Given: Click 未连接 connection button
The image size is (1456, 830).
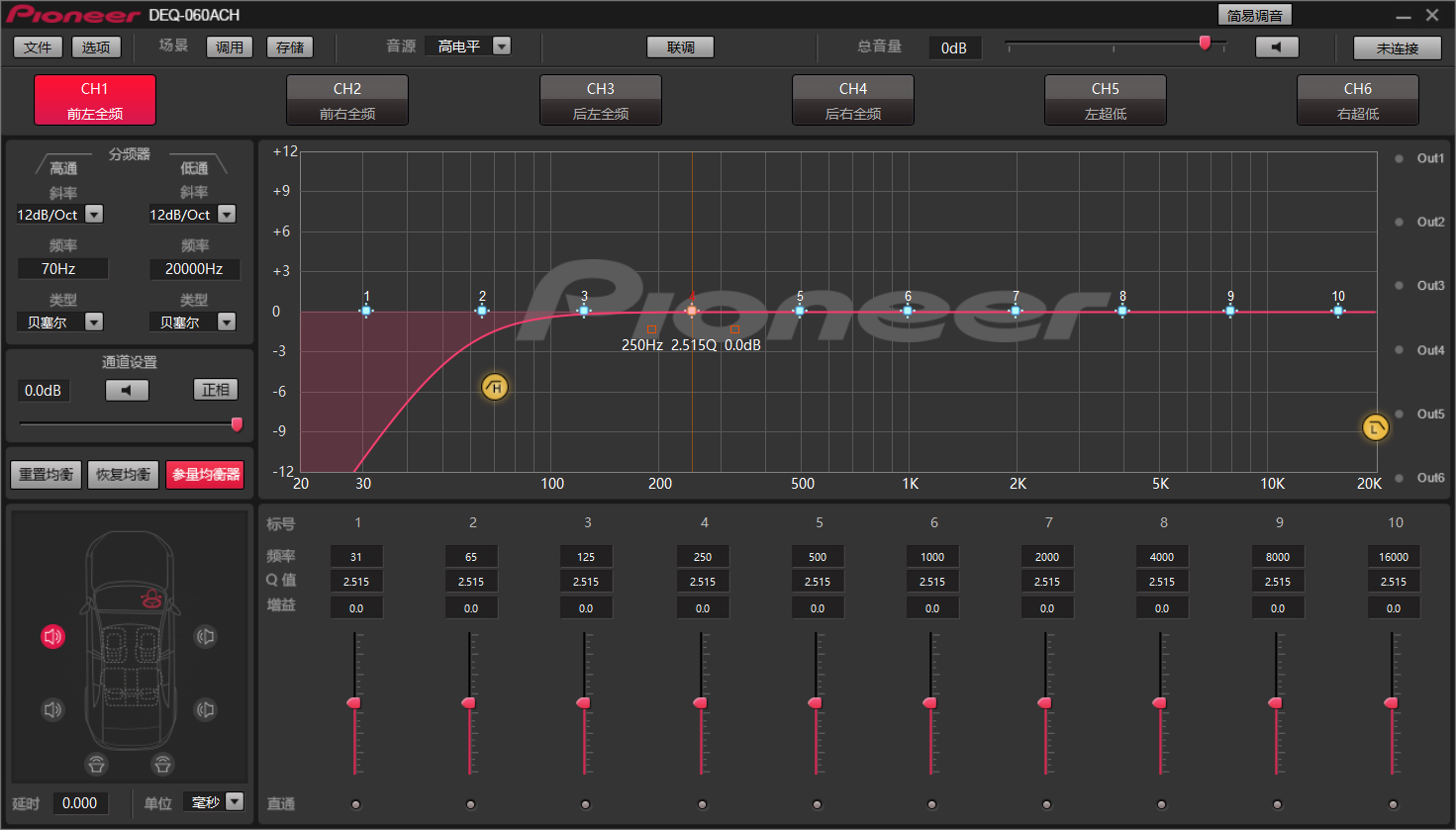Looking at the screenshot, I should point(1398,47).
